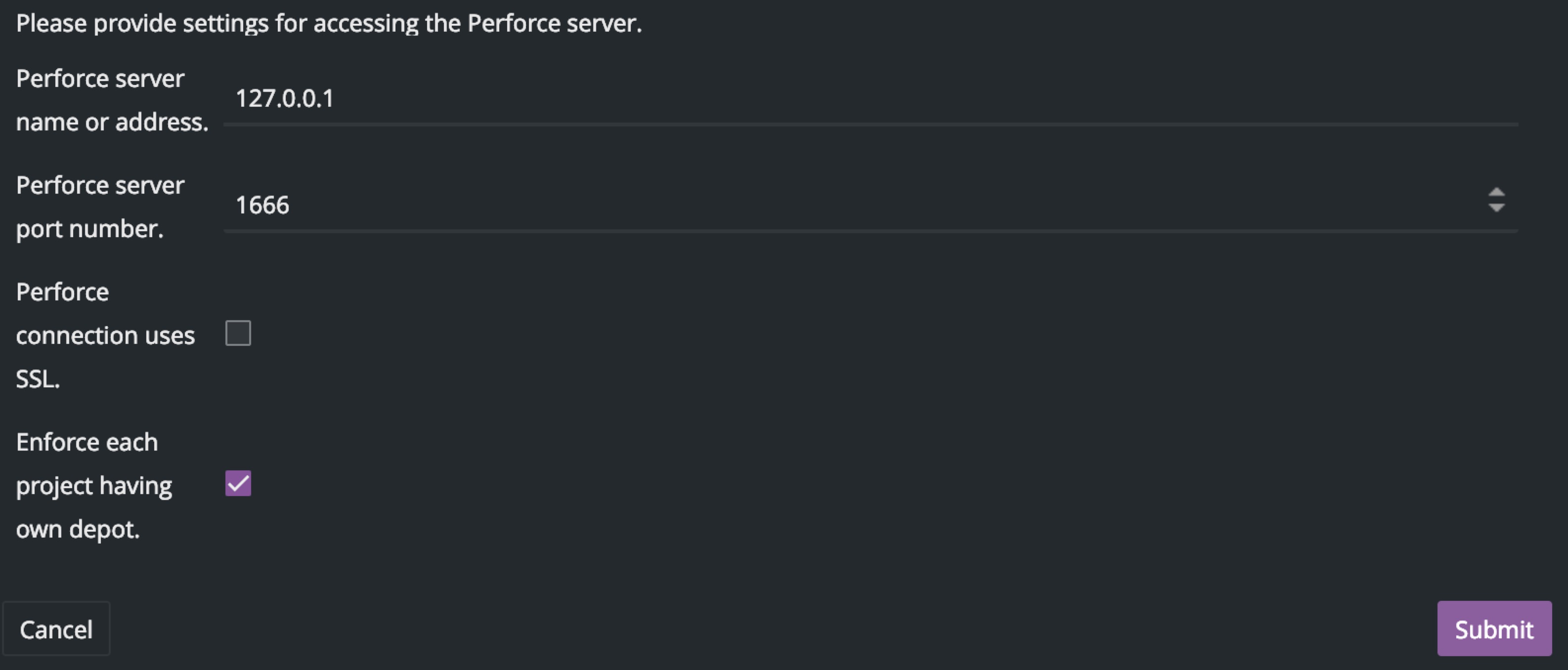Click the "Perforce server port number" label
The height and width of the screenshot is (670, 1568).
[x=100, y=207]
